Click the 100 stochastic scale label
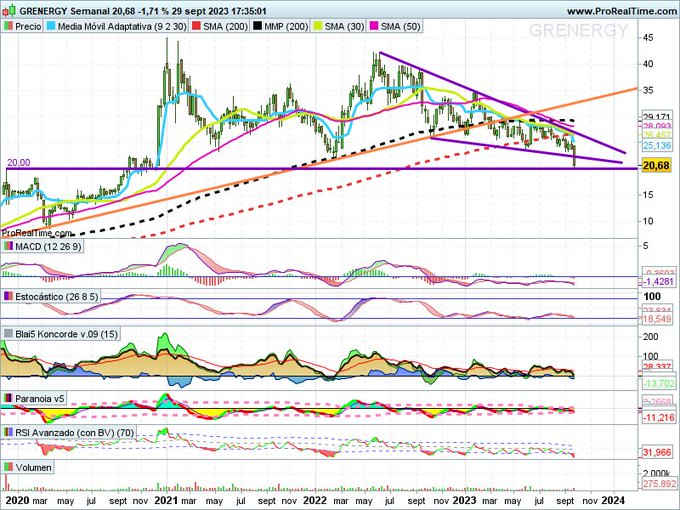680x510 pixels. (652, 297)
